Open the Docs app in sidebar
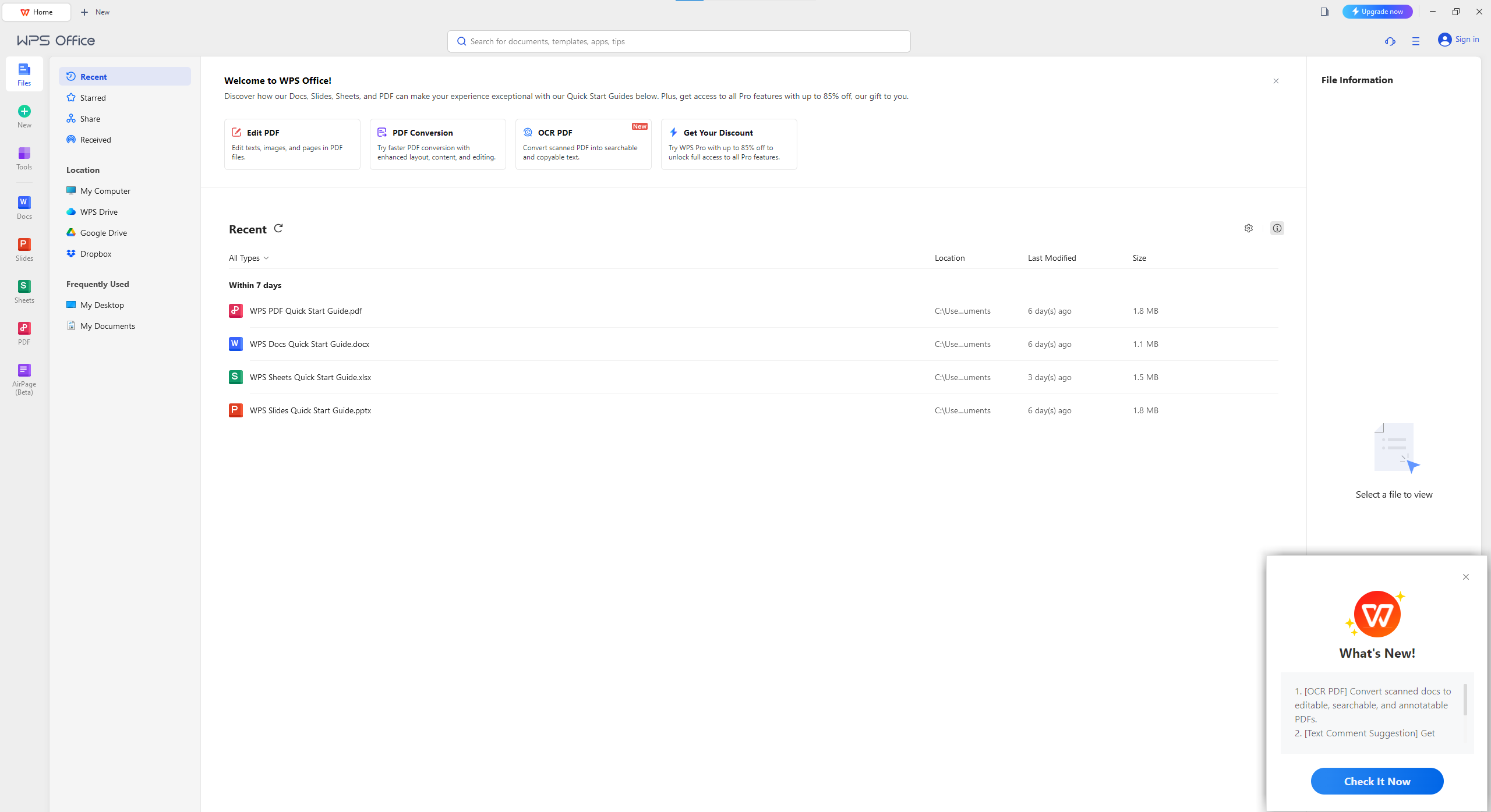This screenshot has width=1491, height=812. coord(24,207)
